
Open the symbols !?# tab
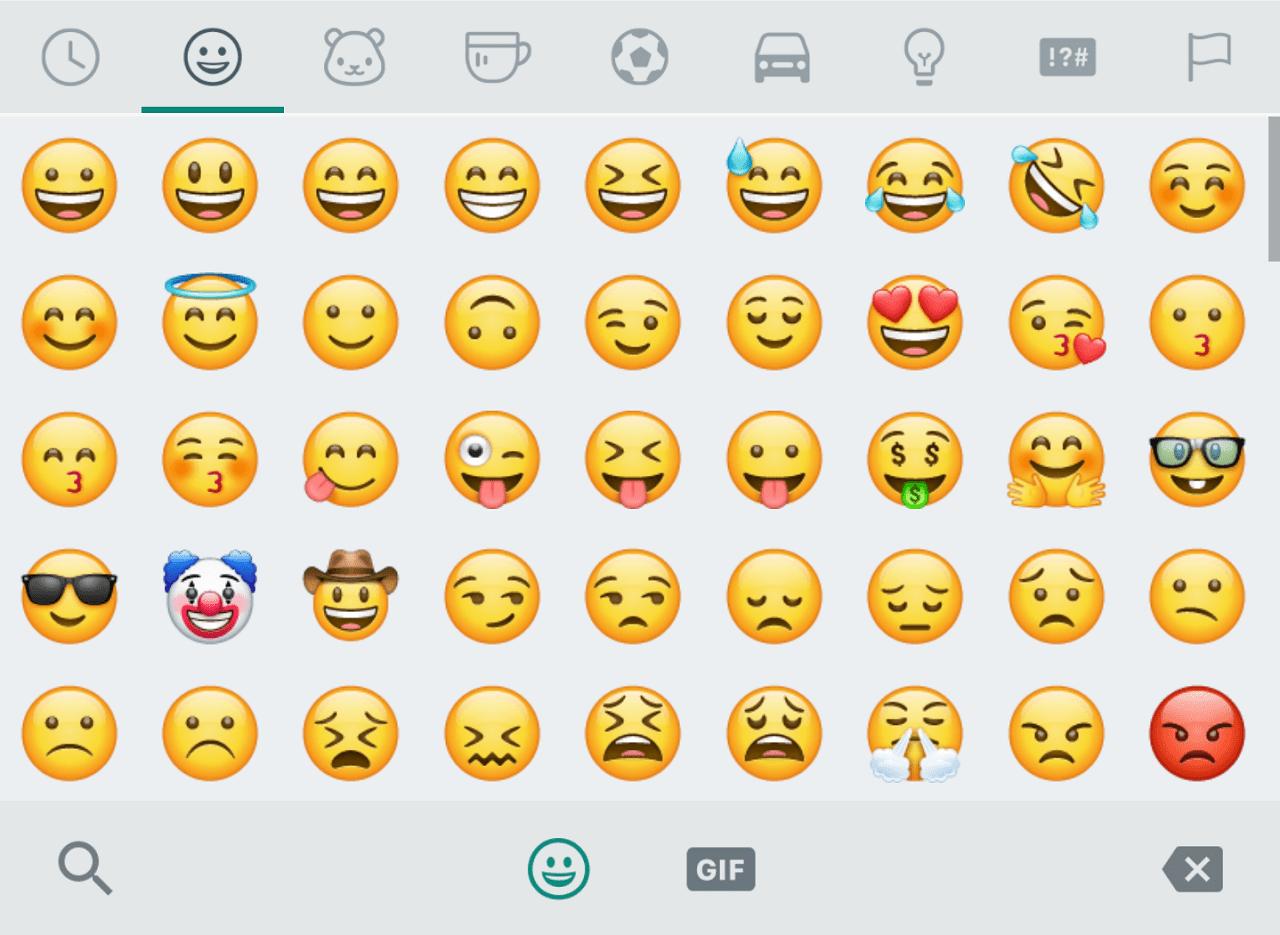pyautogui.click(x=1067, y=57)
